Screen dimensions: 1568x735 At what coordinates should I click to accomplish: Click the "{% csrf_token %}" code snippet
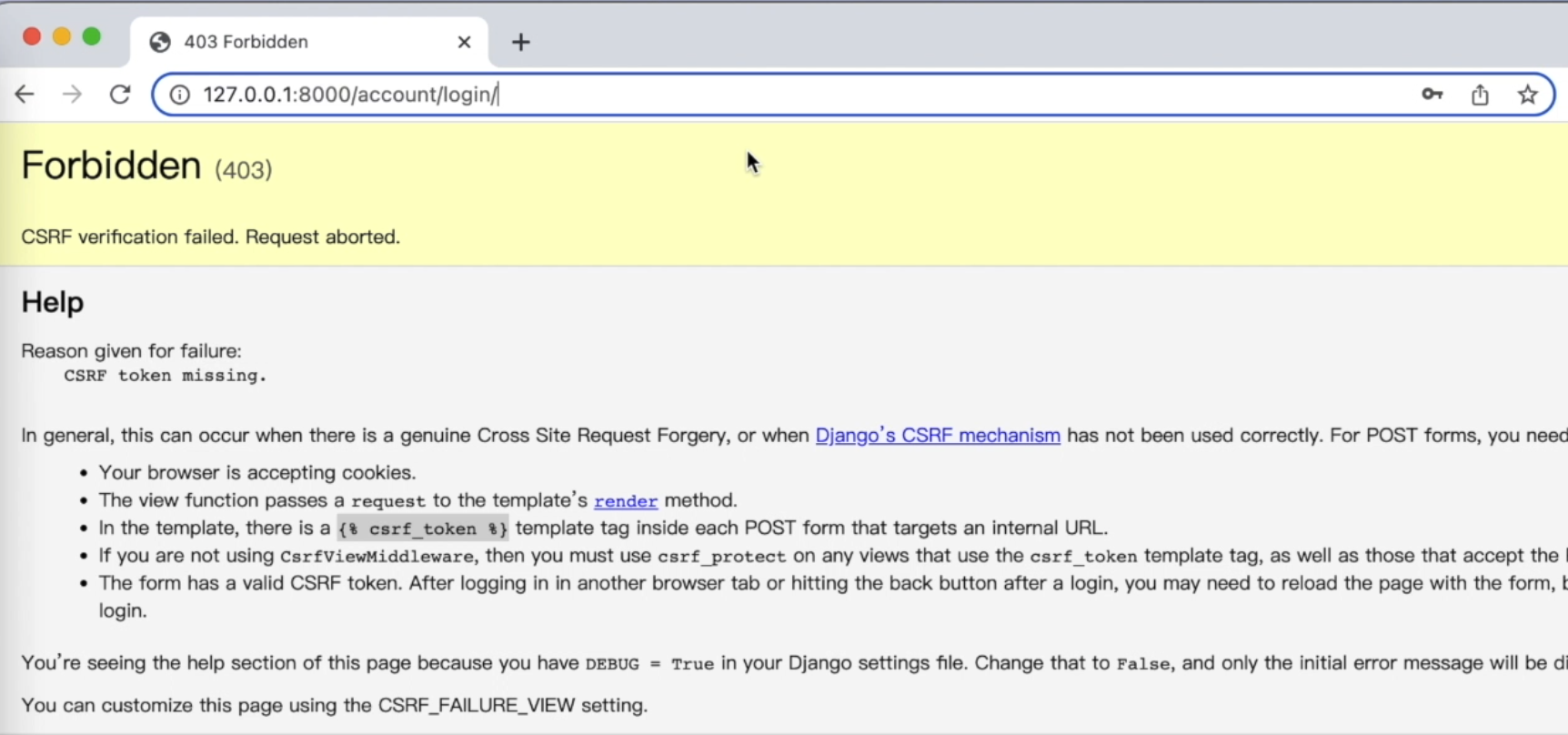click(423, 529)
